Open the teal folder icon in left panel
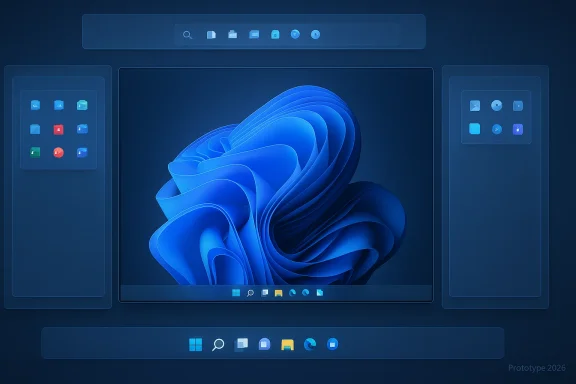This screenshot has width=576, height=384. tap(82, 105)
